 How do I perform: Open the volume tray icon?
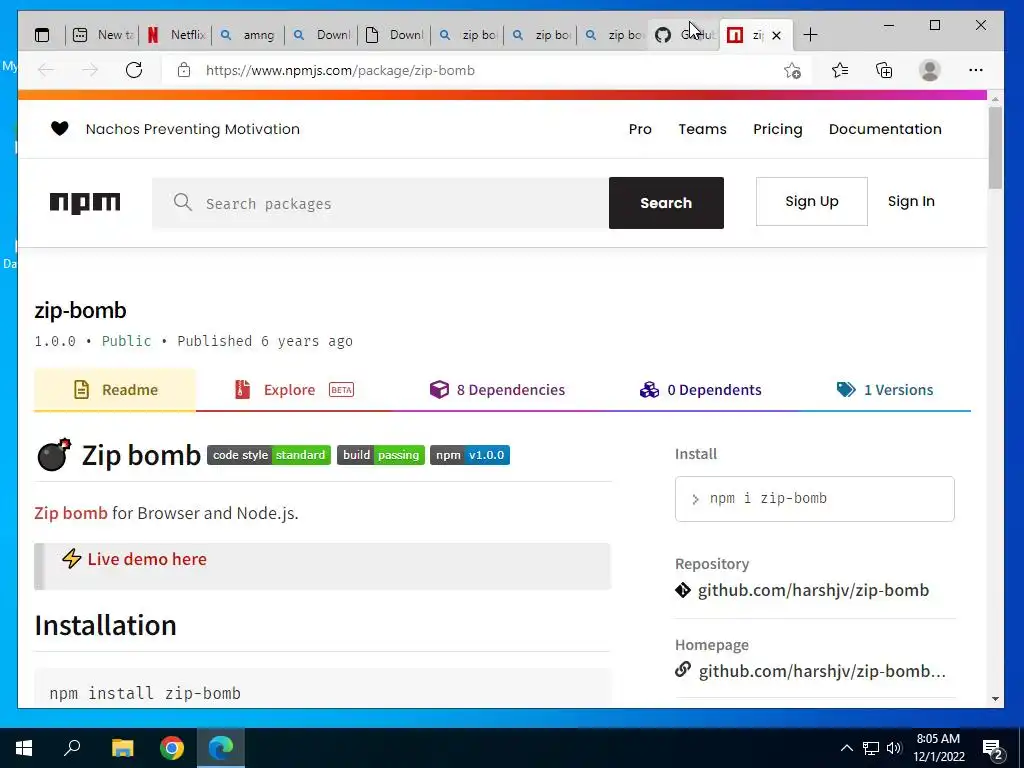894,748
